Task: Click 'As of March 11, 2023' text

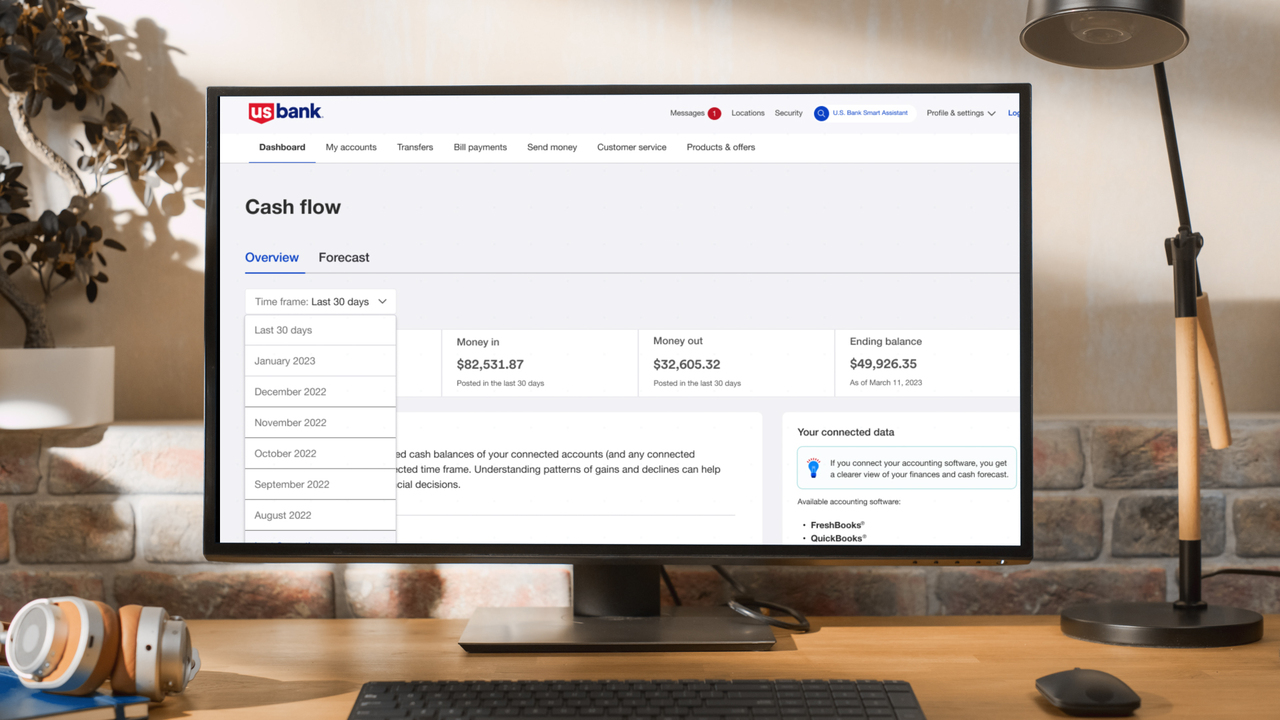Action: (886, 383)
